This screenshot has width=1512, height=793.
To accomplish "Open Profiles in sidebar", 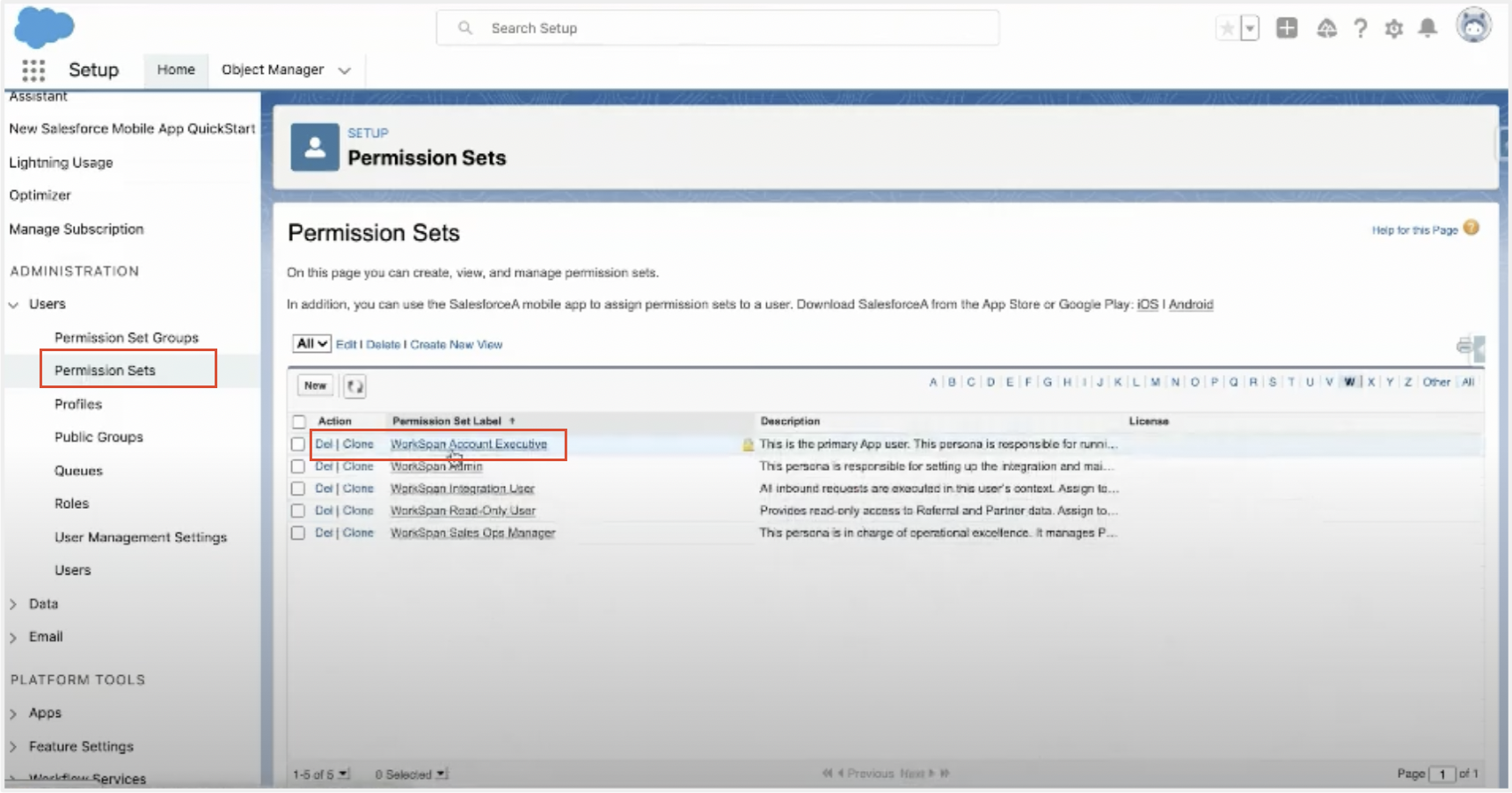I will (x=78, y=404).
